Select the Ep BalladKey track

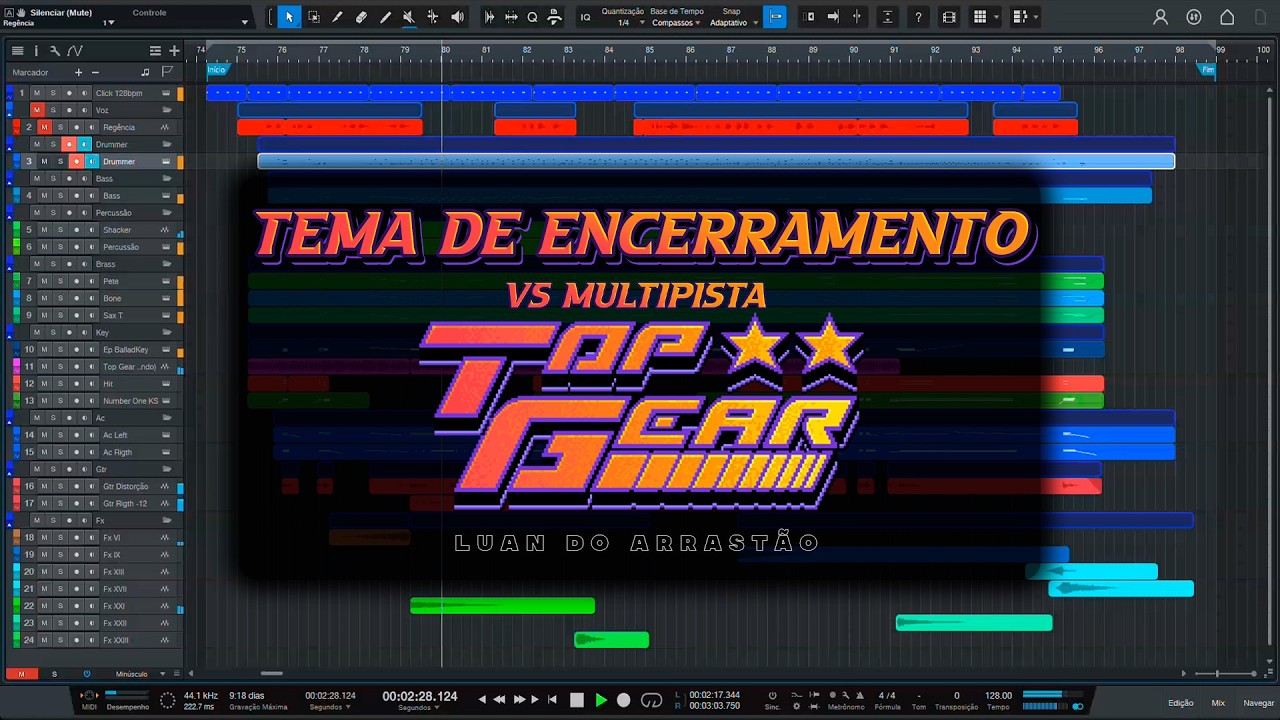[x=126, y=349]
